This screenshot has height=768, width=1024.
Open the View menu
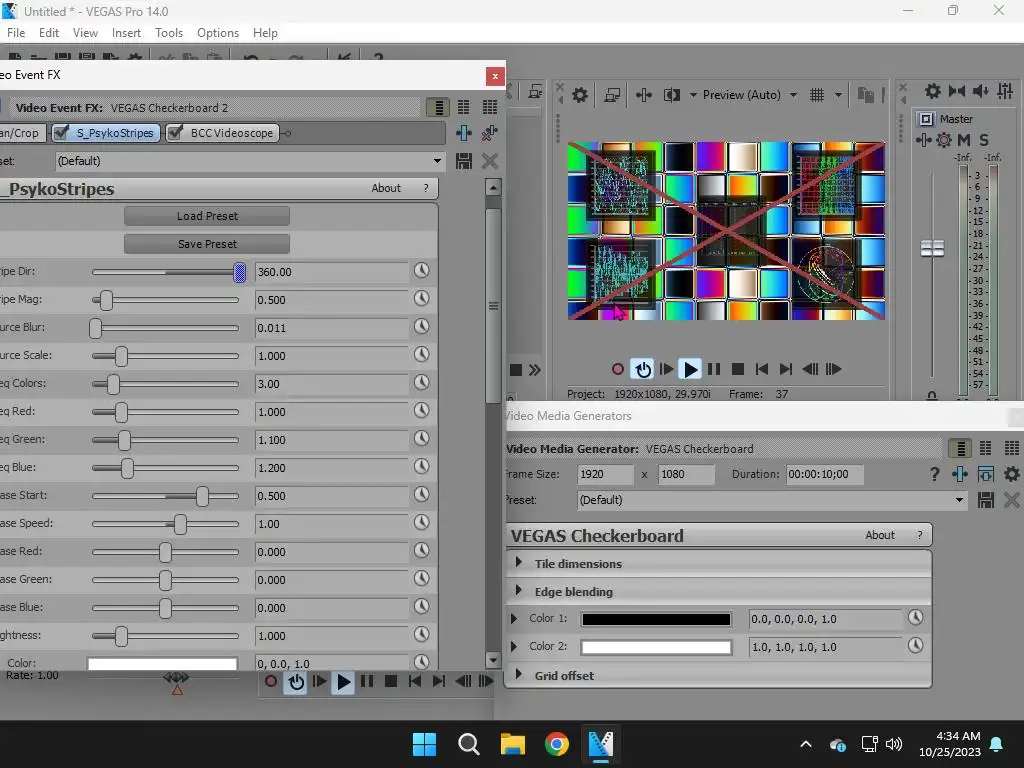[x=85, y=33]
